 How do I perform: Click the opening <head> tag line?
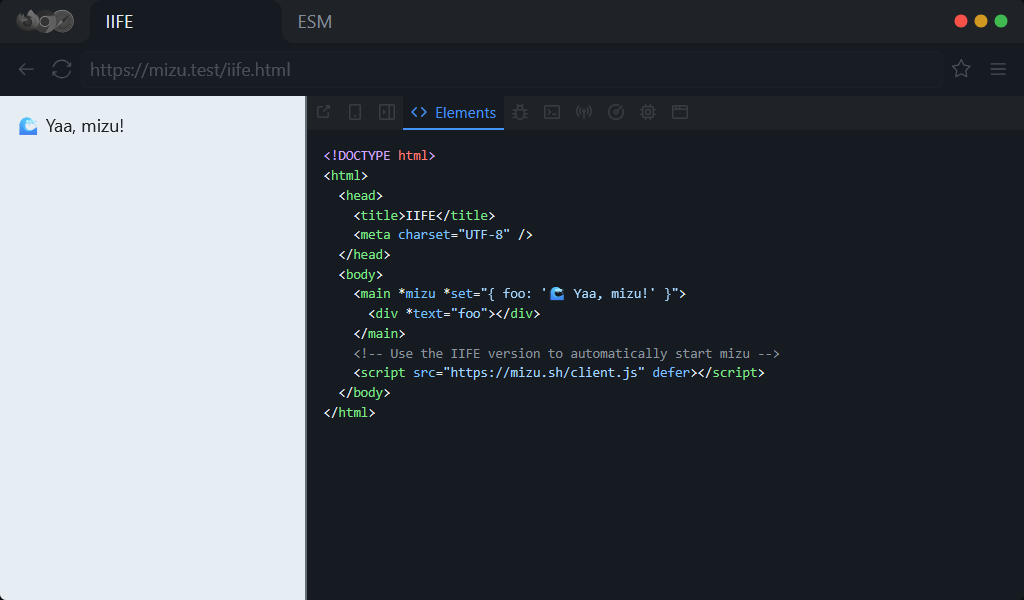[360, 195]
